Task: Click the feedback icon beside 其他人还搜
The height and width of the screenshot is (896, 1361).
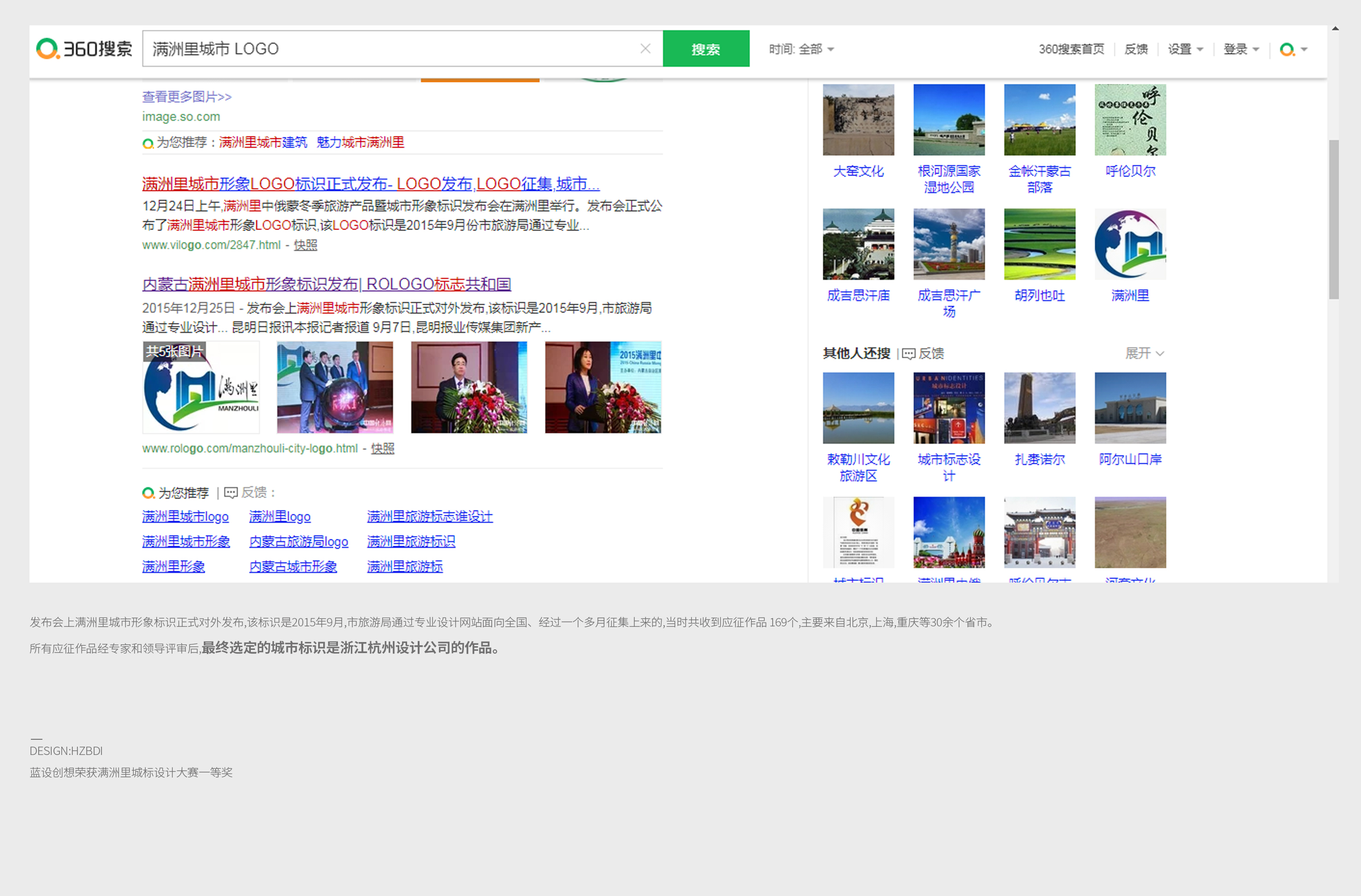Action: coord(909,354)
